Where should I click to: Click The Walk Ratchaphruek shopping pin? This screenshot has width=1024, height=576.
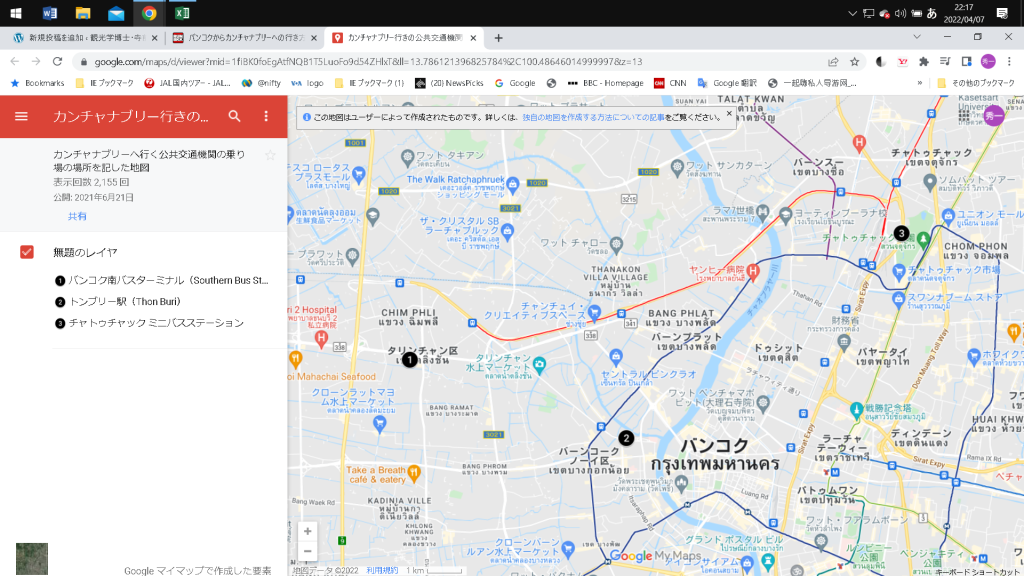click(x=513, y=185)
